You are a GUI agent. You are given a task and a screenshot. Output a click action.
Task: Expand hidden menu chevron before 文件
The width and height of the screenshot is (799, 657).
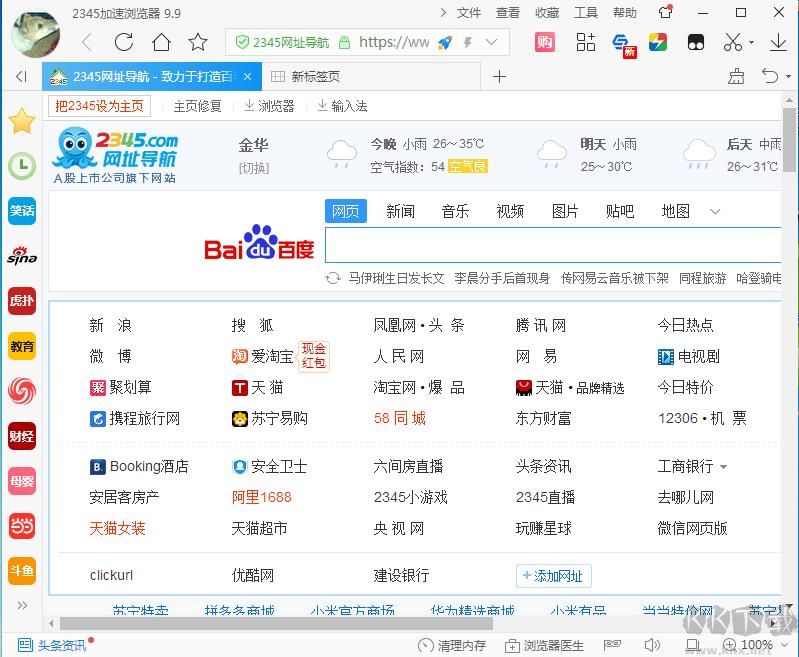click(x=443, y=12)
